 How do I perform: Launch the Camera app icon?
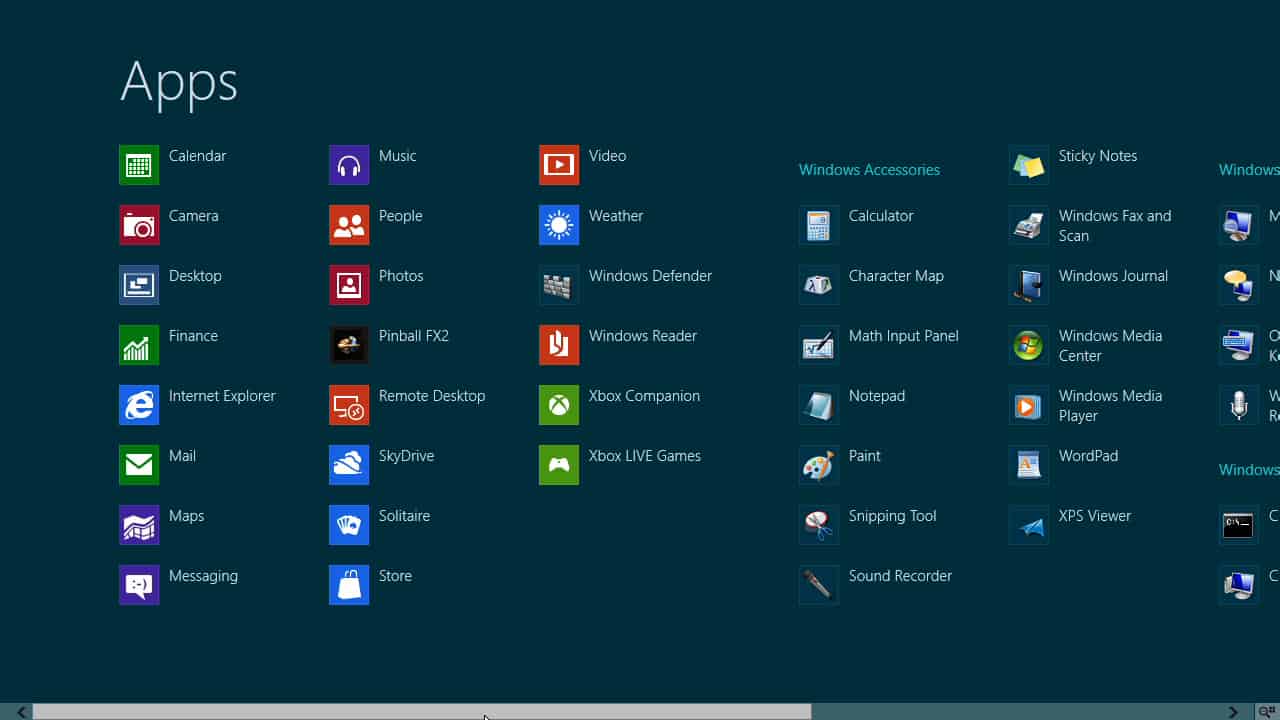(x=139, y=225)
